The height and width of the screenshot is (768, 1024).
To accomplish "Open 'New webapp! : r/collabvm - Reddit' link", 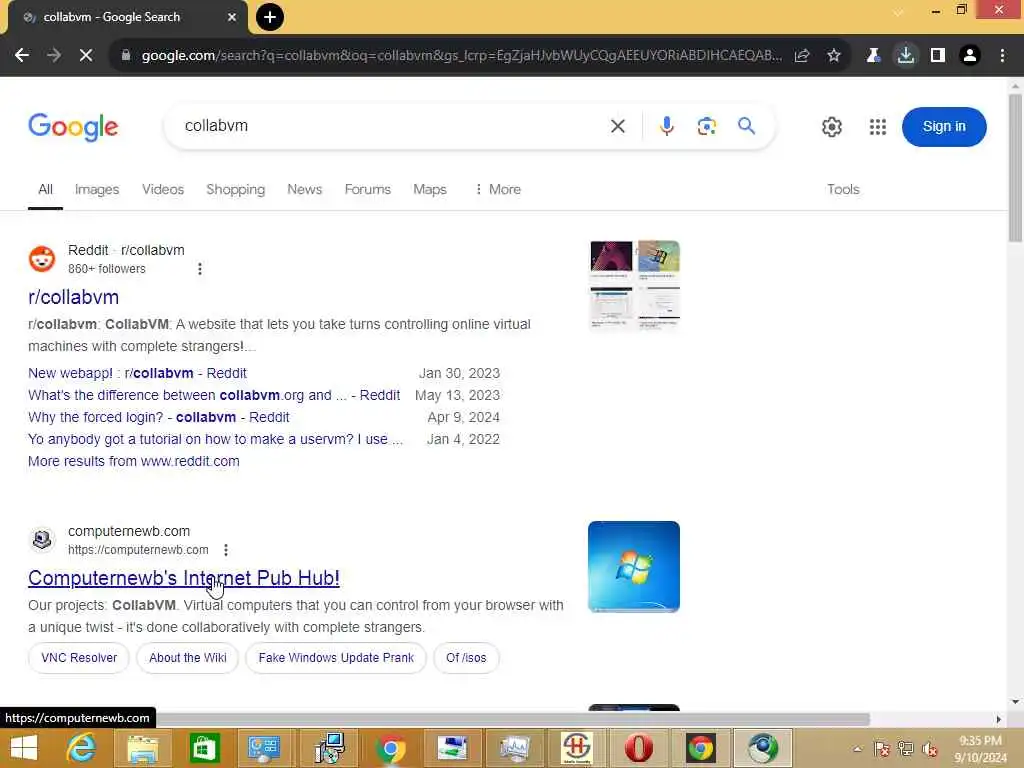I will pos(137,374).
